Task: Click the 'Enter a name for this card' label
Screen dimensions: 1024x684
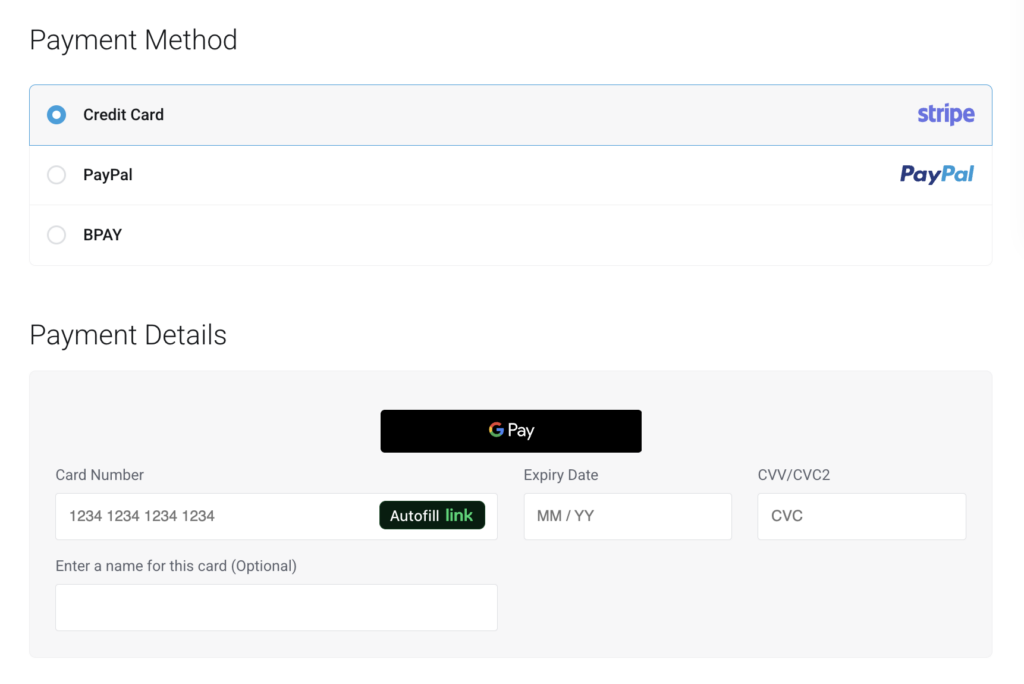Action: (176, 566)
